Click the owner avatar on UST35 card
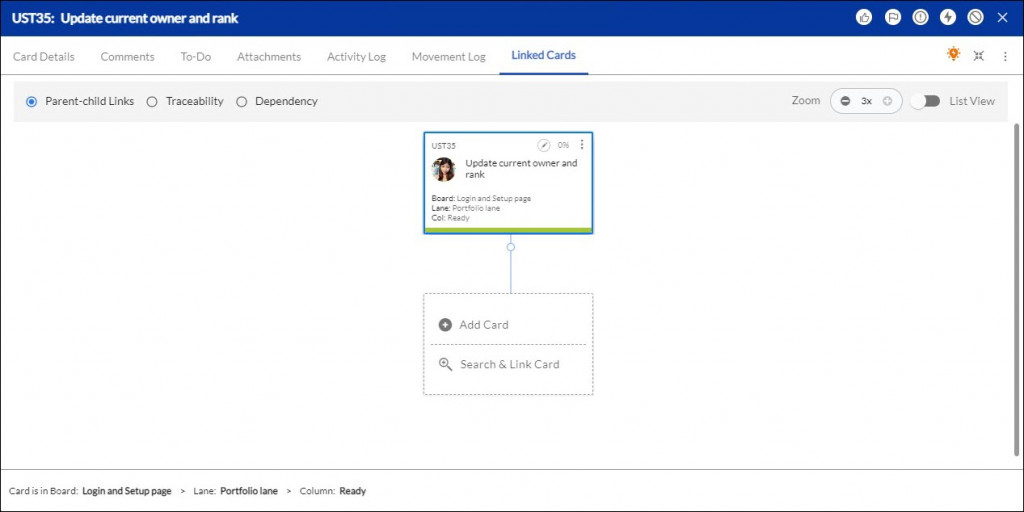 443,169
